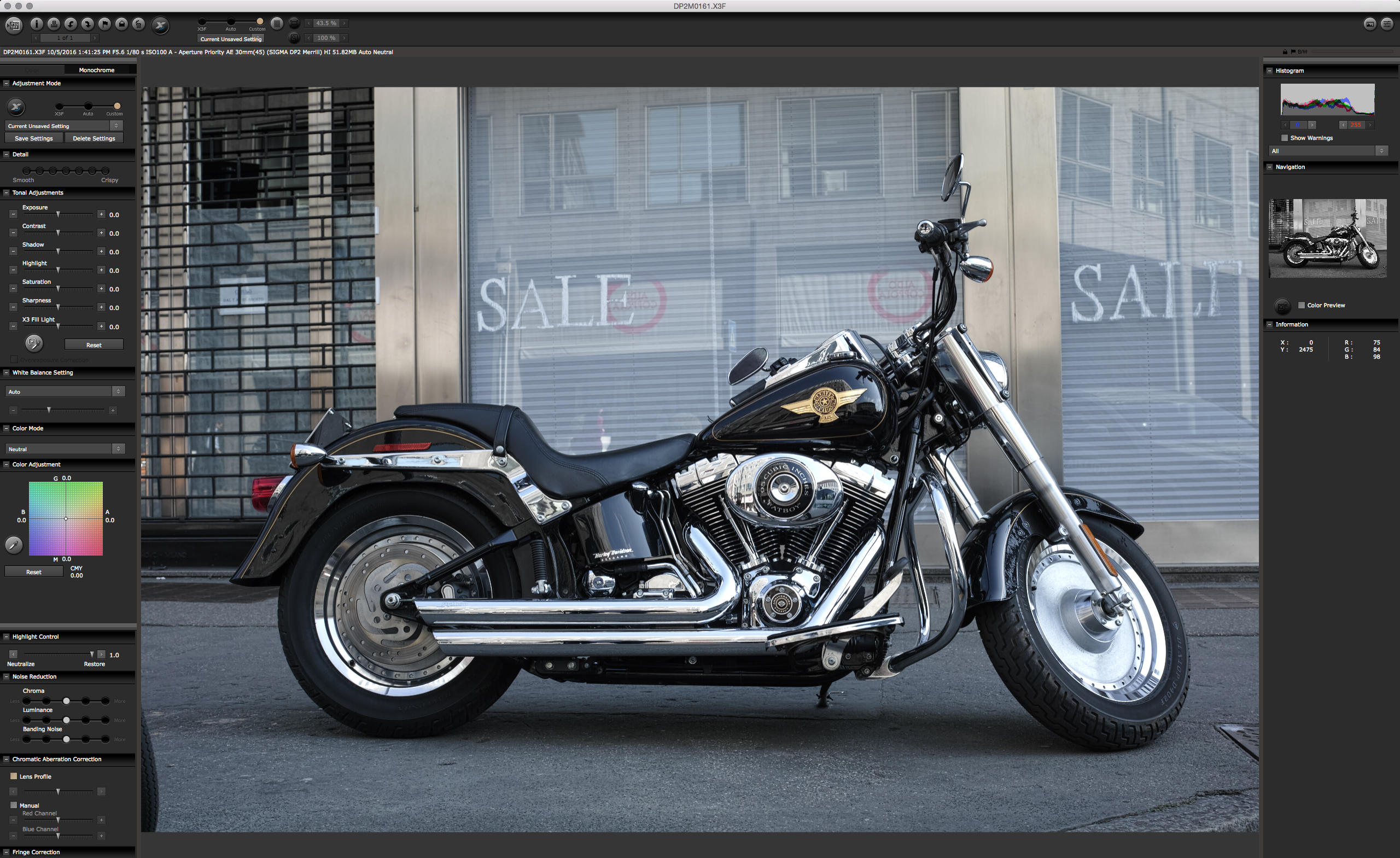The width and height of the screenshot is (1400, 858).
Task: Click Reset in Tonal Adjustments
Action: click(94, 345)
